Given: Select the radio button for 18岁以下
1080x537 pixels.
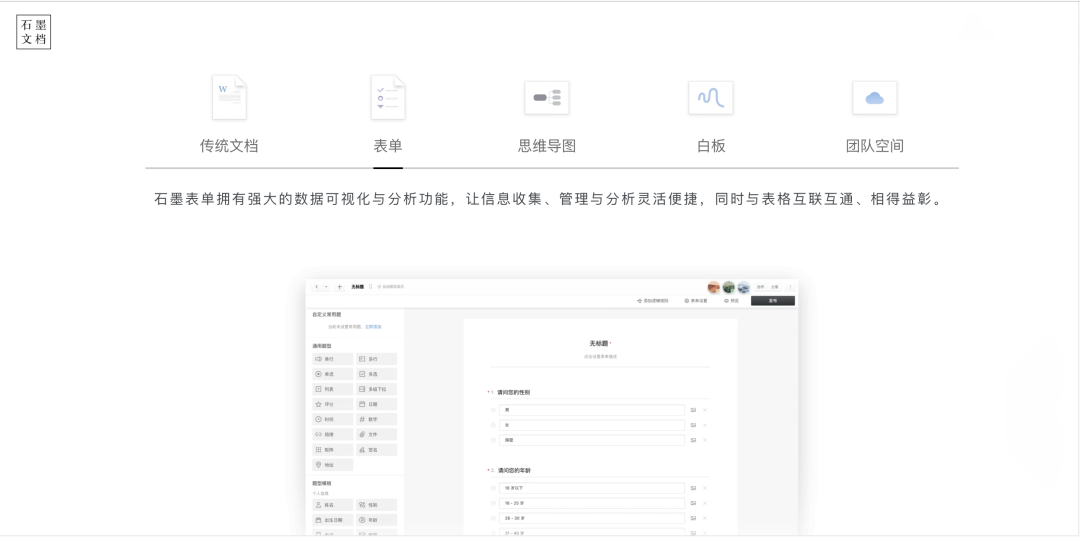Looking at the screenshot, I should coord(493,488).
